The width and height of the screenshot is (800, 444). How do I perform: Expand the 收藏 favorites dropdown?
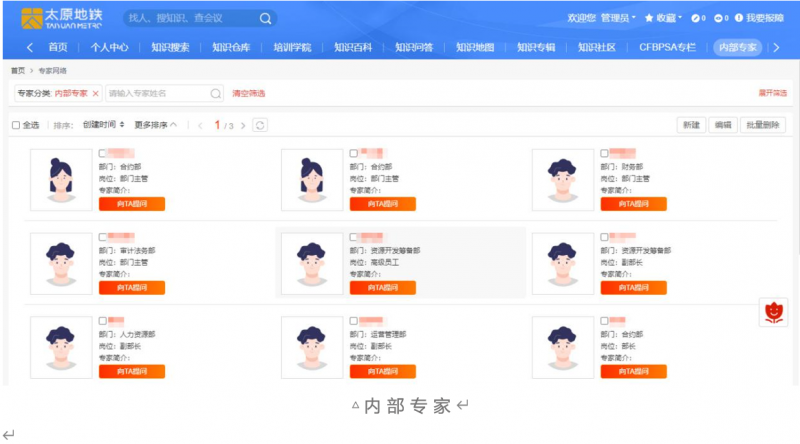(x=664, y=18)
